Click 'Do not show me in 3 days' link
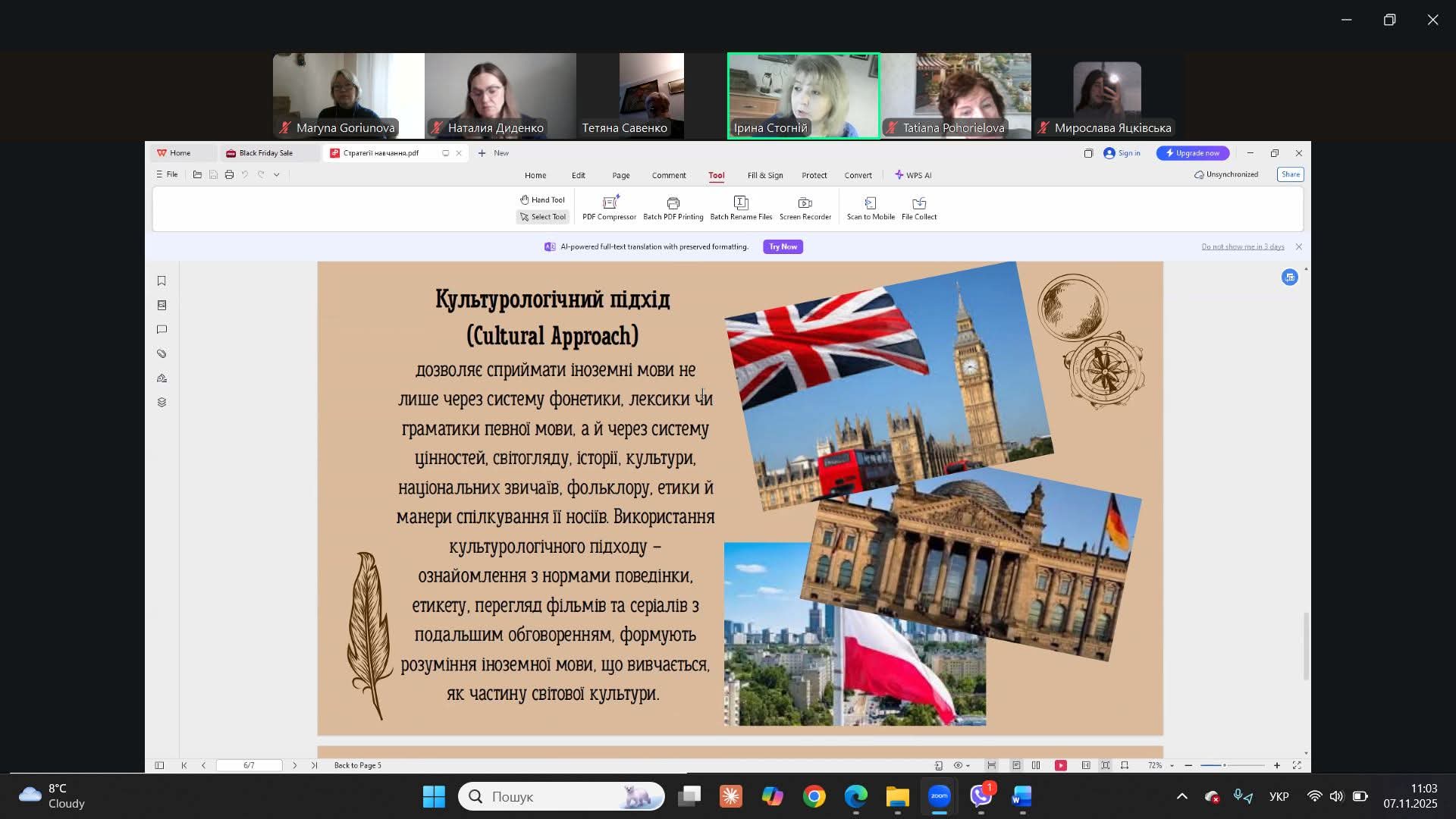Image resolution: width=1456 pixels, height=819 pixels. tap(1242, 246)
